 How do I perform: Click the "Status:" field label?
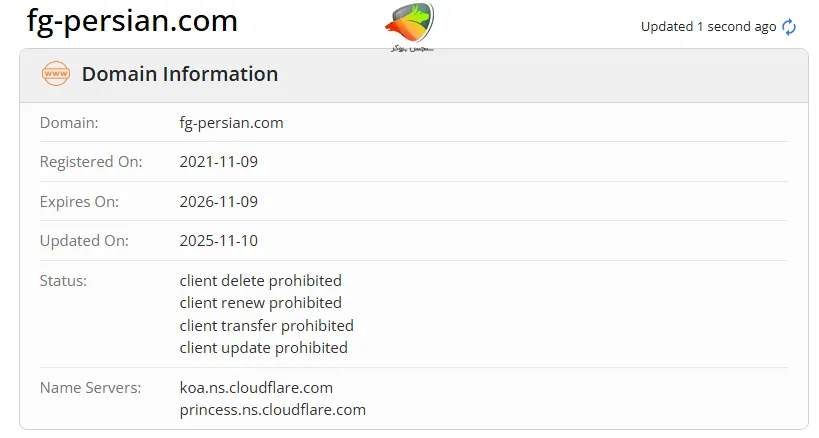tap(63, 281)
